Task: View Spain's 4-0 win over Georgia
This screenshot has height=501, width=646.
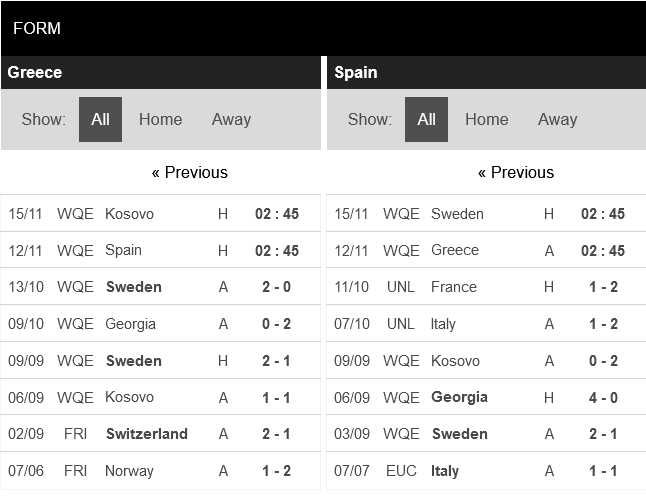Action: pos(603,397)
